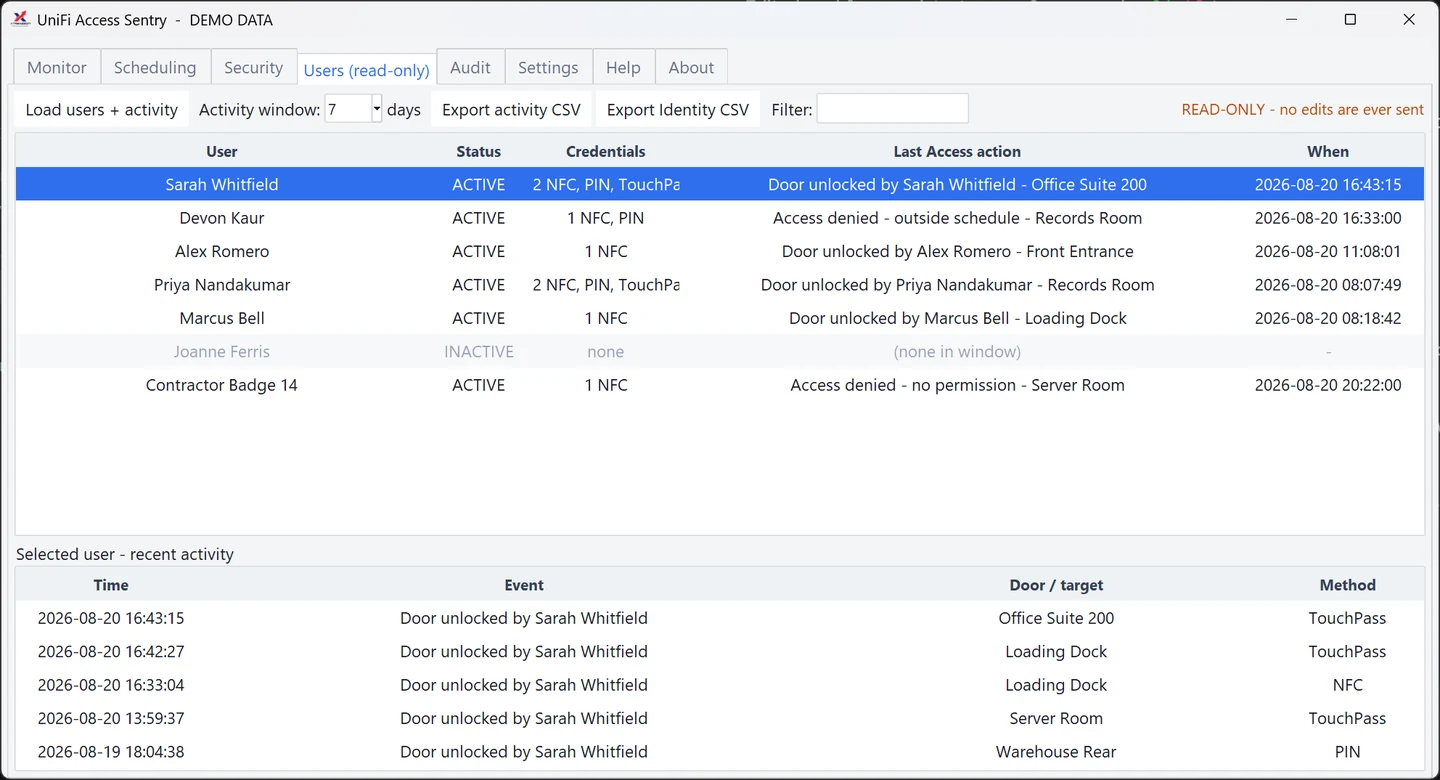Select the Alex Romero user row
This screenshot has width=1440, height=780.
[720, 251]
